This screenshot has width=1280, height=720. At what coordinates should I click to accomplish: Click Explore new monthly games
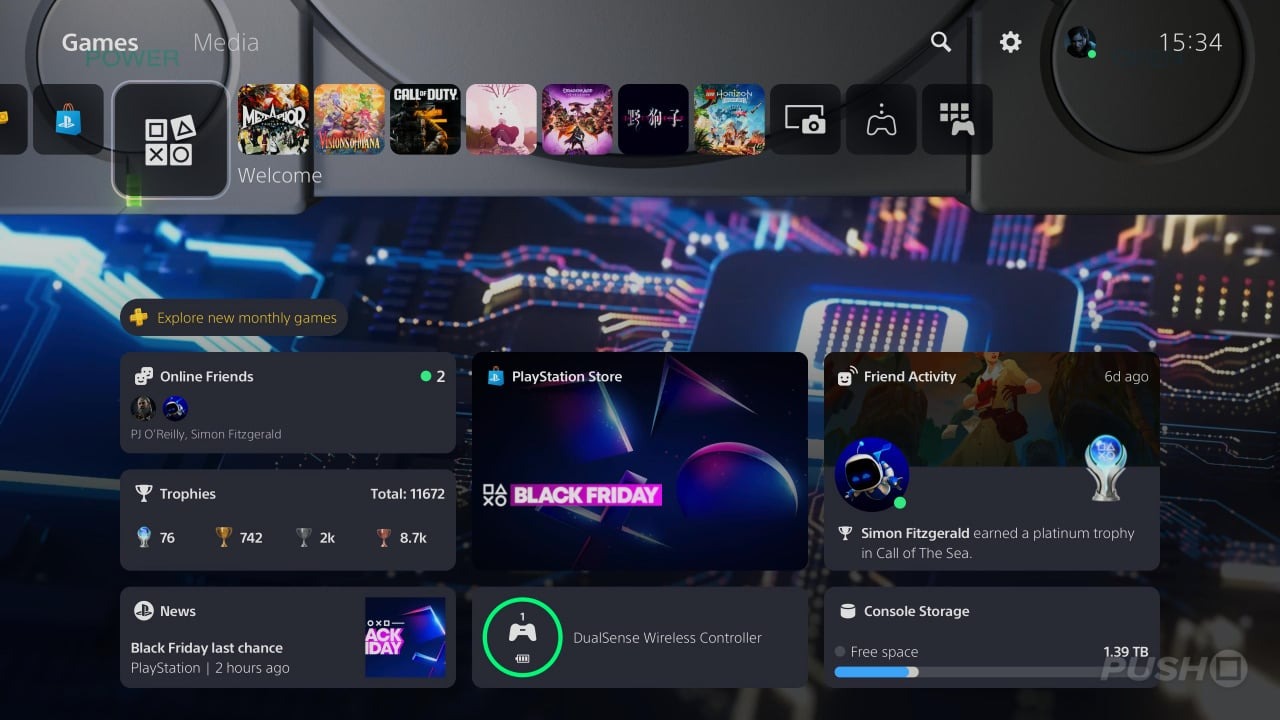click(x=234, y=318)
